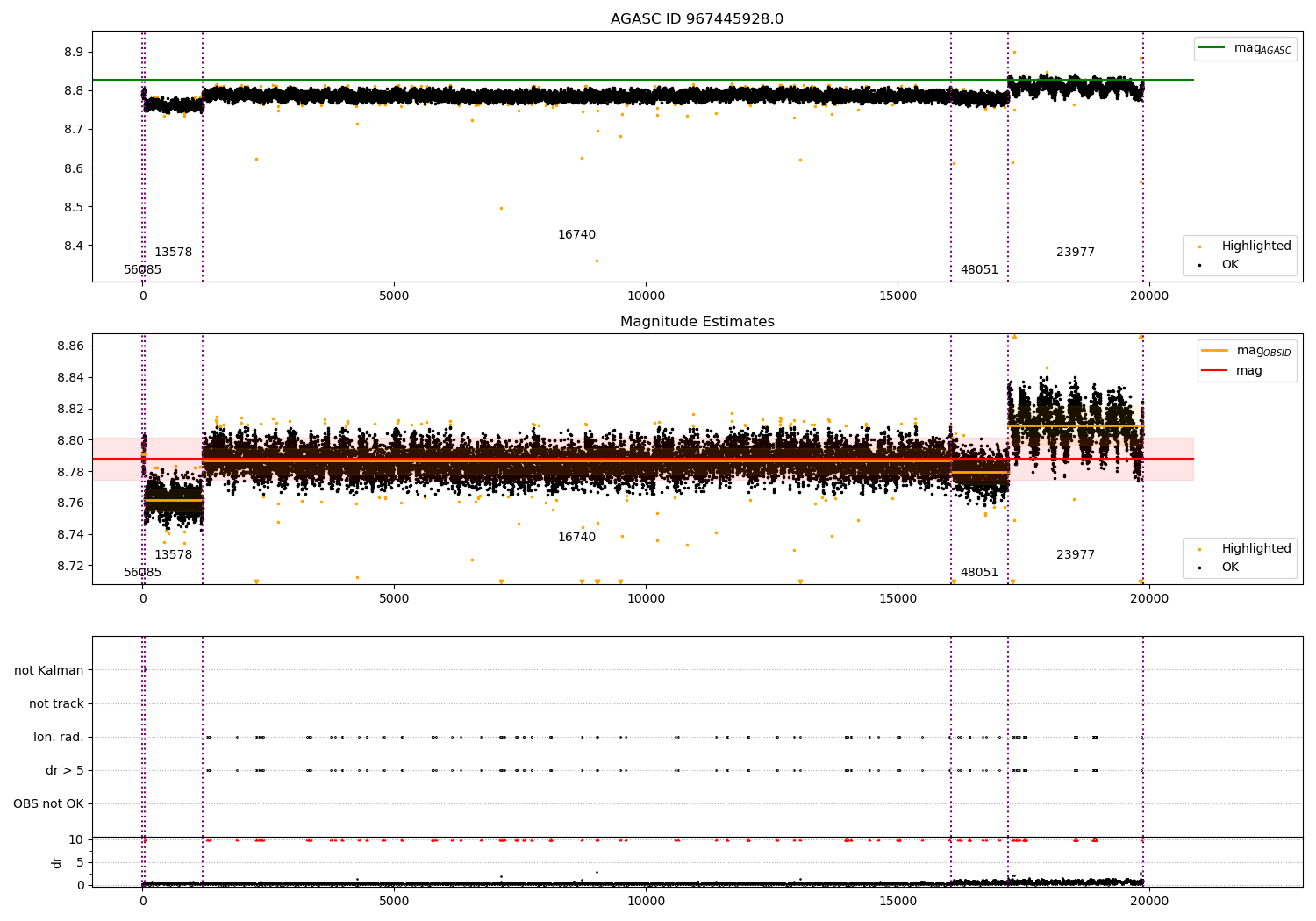Viewport: 1316px width, 921px height.
Task: Click obsid 13578 annotation in top plot
Action: tap(174, 253)
